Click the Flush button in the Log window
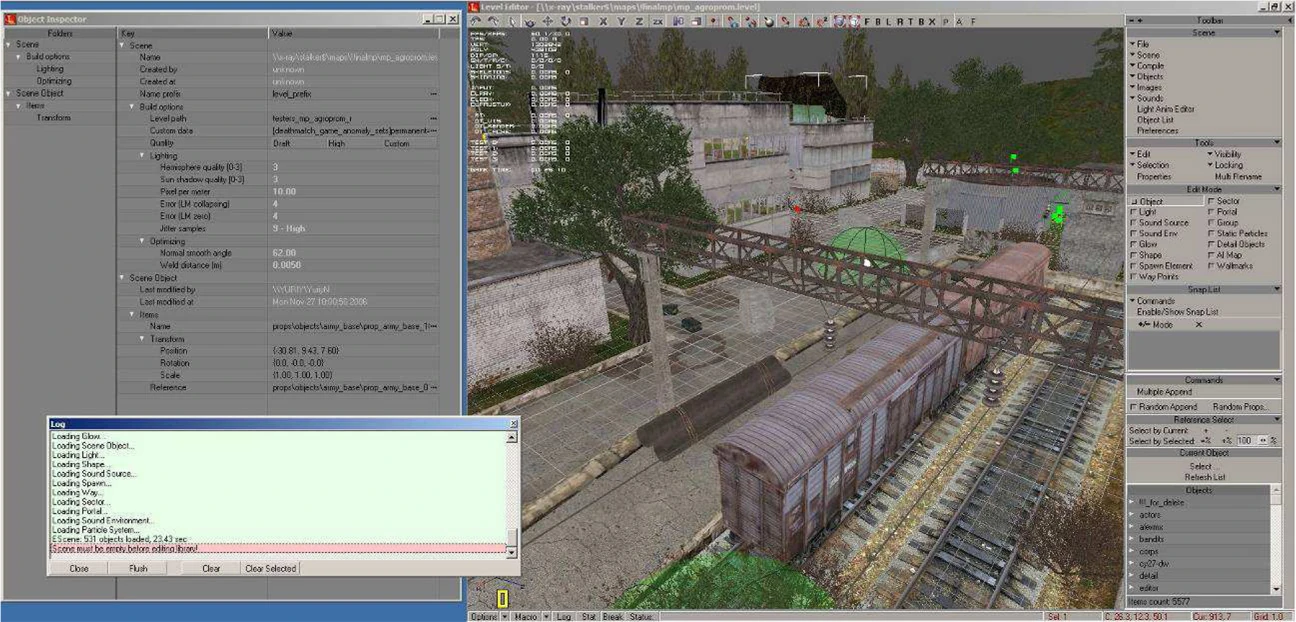The width and height of the screenshot is (1296, 622). click(x=139, y=568)
